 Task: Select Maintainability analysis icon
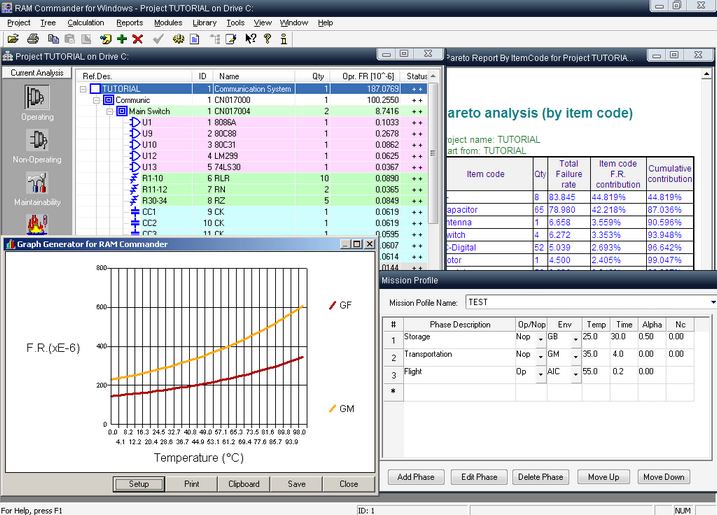tap(37, 182)
